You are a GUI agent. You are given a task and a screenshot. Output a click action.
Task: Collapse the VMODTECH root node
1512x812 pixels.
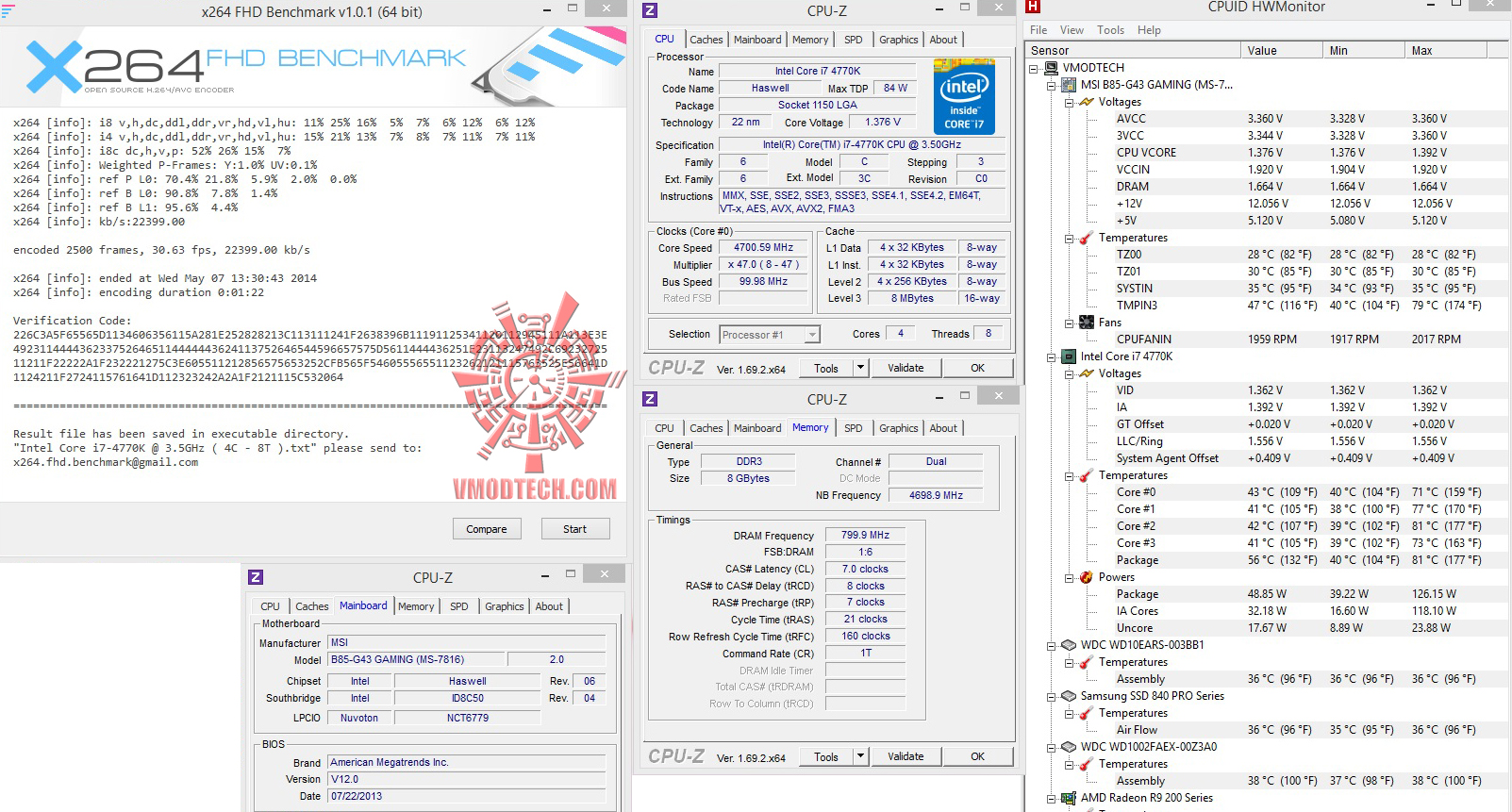pos(1034,69)
